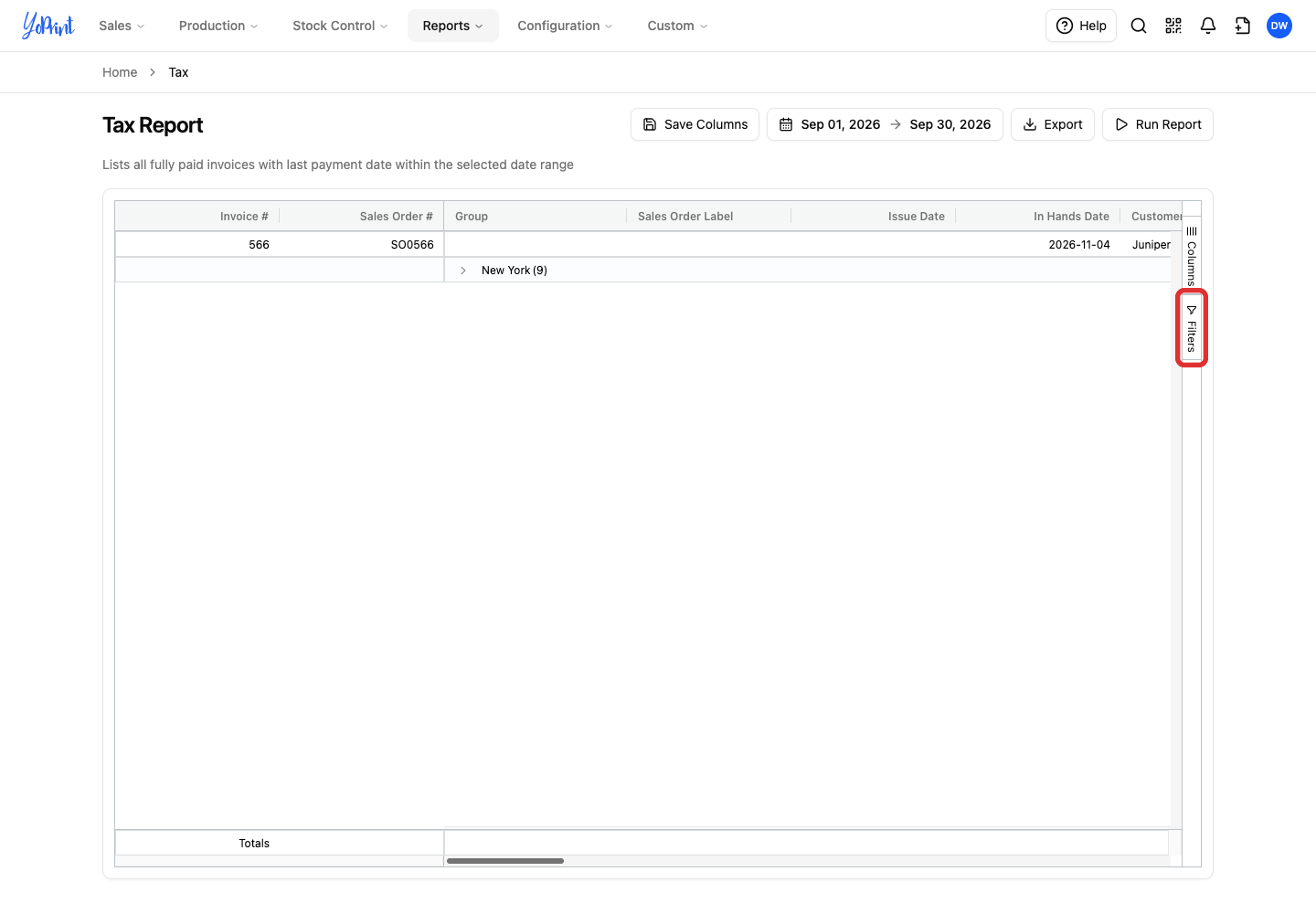The height and width of the screenshot is (914, 1316).
Task: Expand the Configuration dropdown
Action: pos(565,26)
